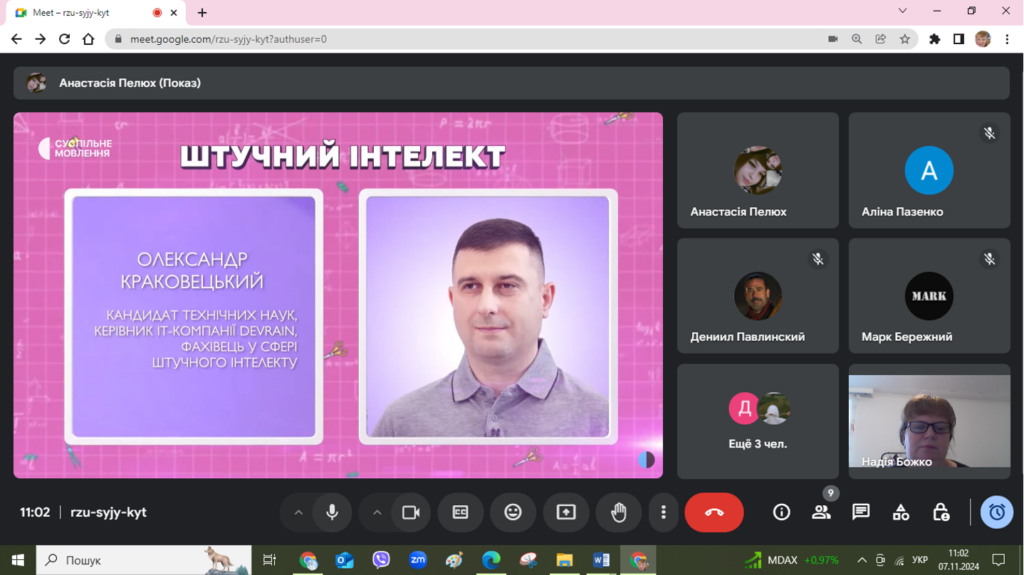
Task: Open the notifications center icon
Action: [999, 560]
